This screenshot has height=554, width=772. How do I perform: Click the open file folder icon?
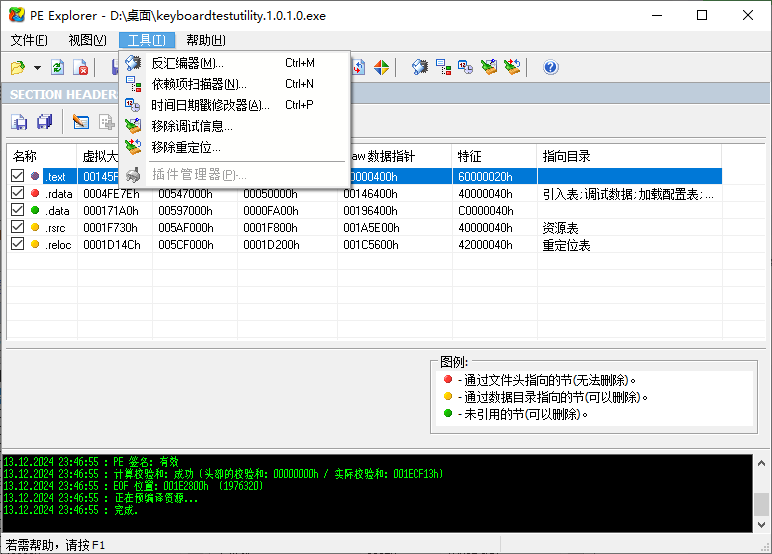pyautogui.click(x=17, y=67)
